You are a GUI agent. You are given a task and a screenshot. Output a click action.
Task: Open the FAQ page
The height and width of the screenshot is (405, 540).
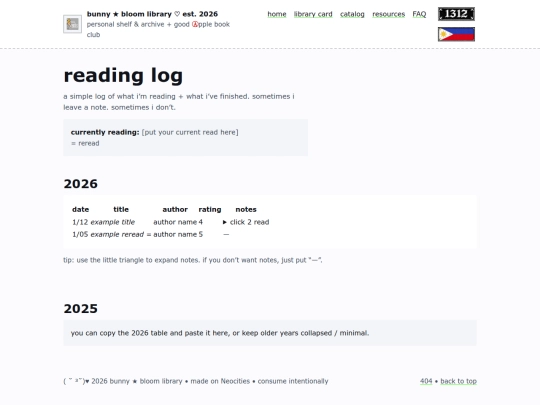click(419, 14)
